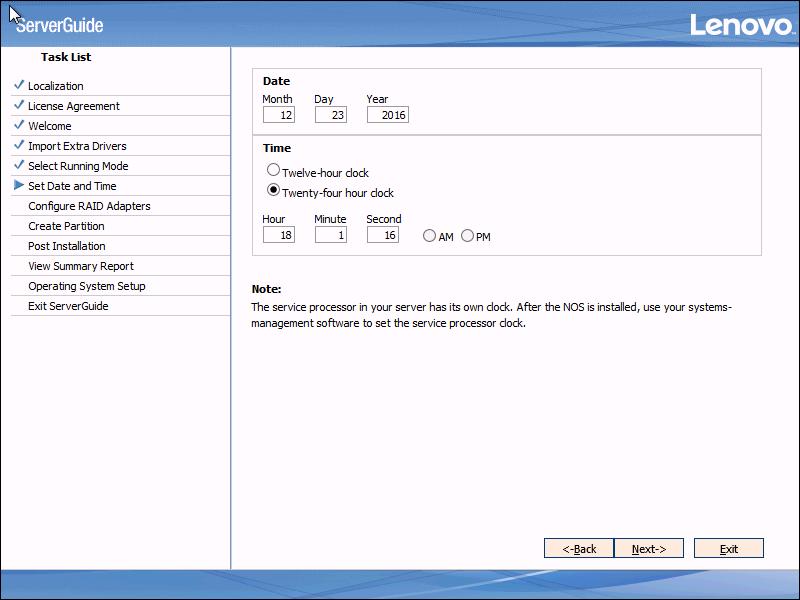Click the Exit button
This screenshot has width=800, height=600.
[728, 548]
